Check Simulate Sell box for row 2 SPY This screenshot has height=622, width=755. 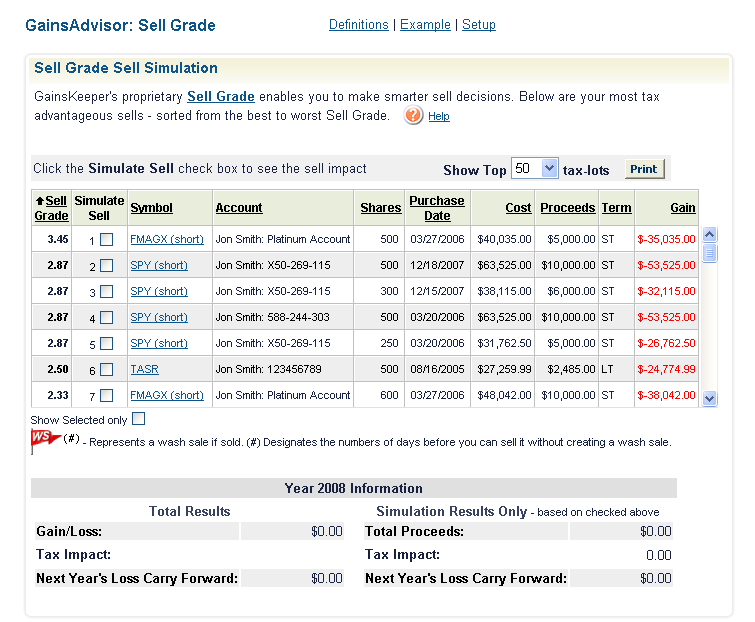tap(106, 265)
